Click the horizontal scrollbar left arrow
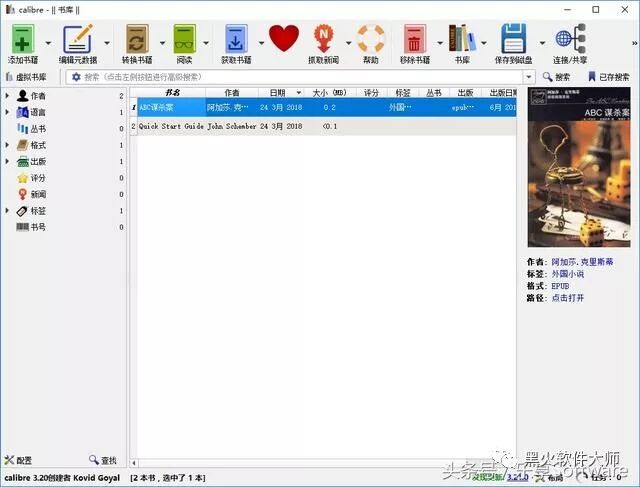Screen dimensions: 640x487 pos(133,463)
